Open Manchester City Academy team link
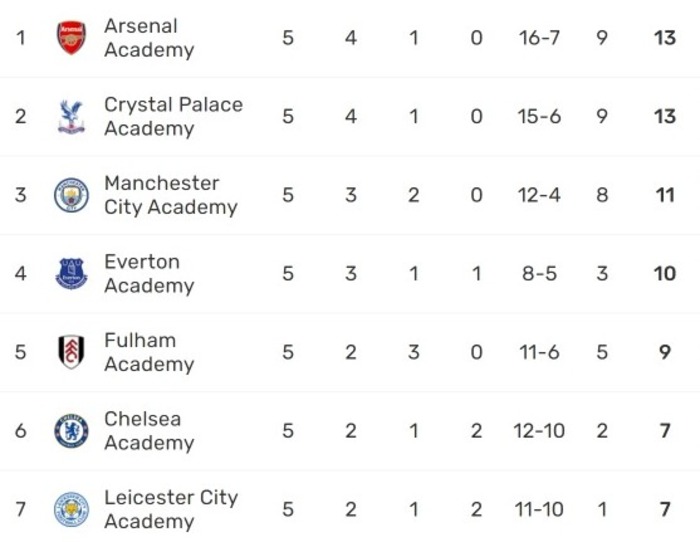 click(171, 195)
